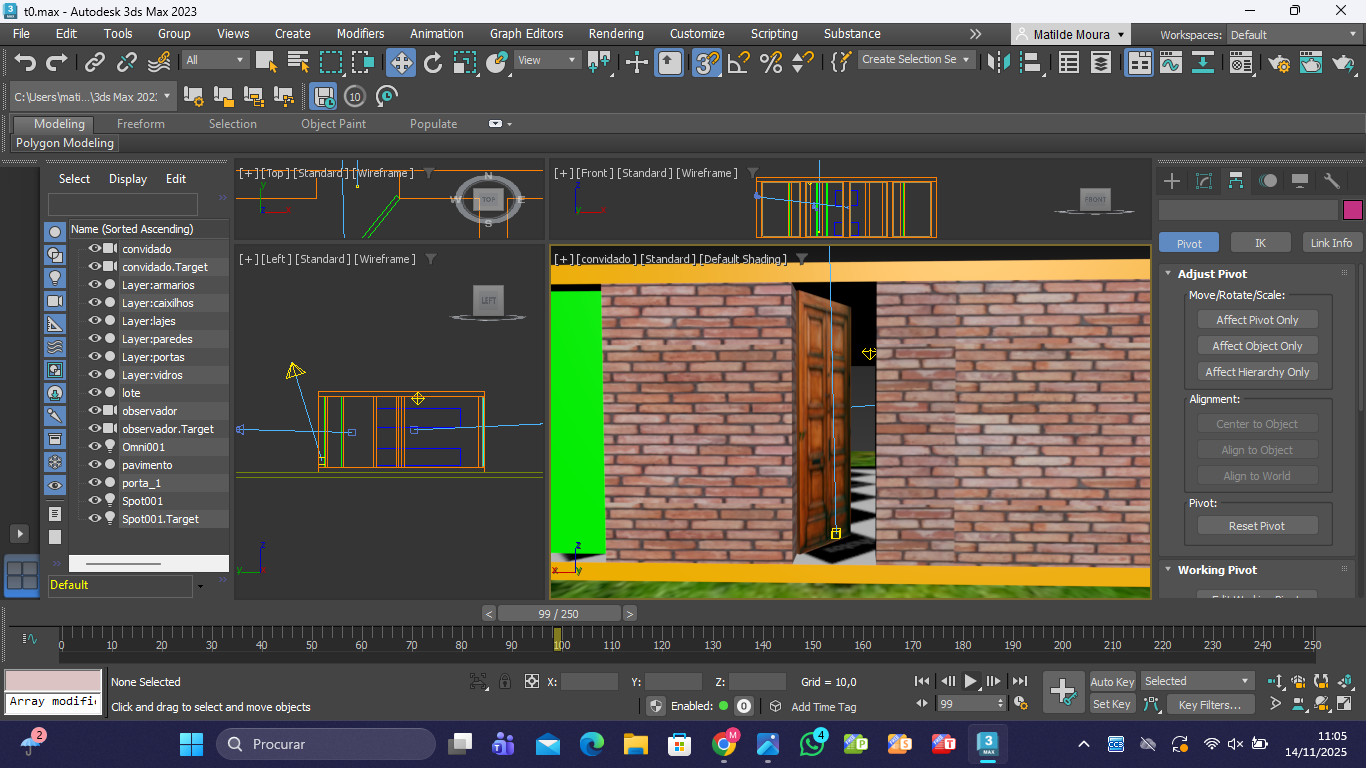Hide the pavimento object with eye icon
This screenshot has width=1366, height=768.
pyautogui.click(x=95, y=465)
